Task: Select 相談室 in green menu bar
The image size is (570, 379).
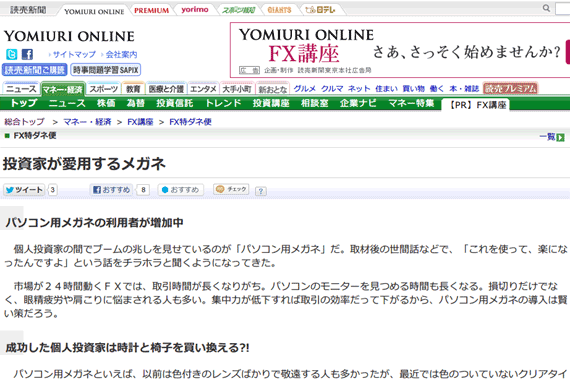Action: (x=314, y=103)
